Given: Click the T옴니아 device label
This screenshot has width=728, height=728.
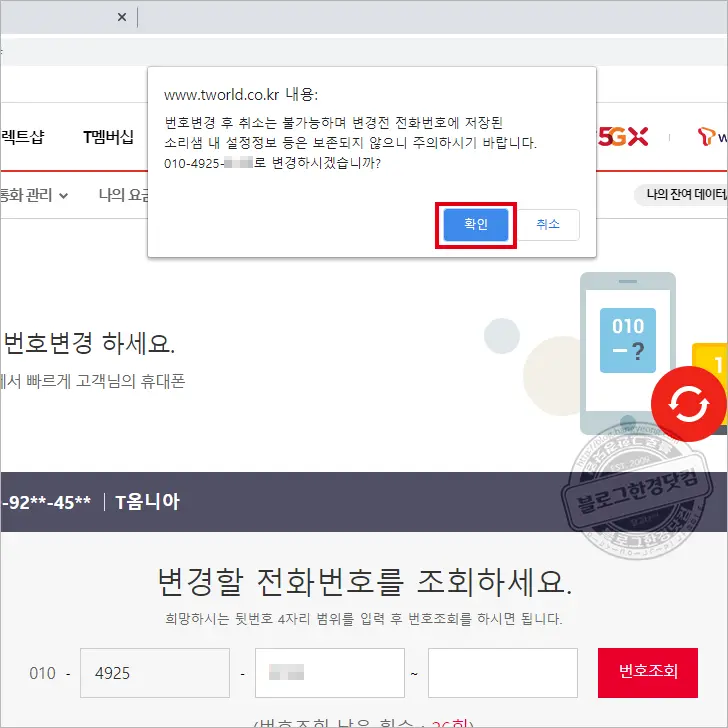Looking at the screenshot, I should (x=147, y=502).
